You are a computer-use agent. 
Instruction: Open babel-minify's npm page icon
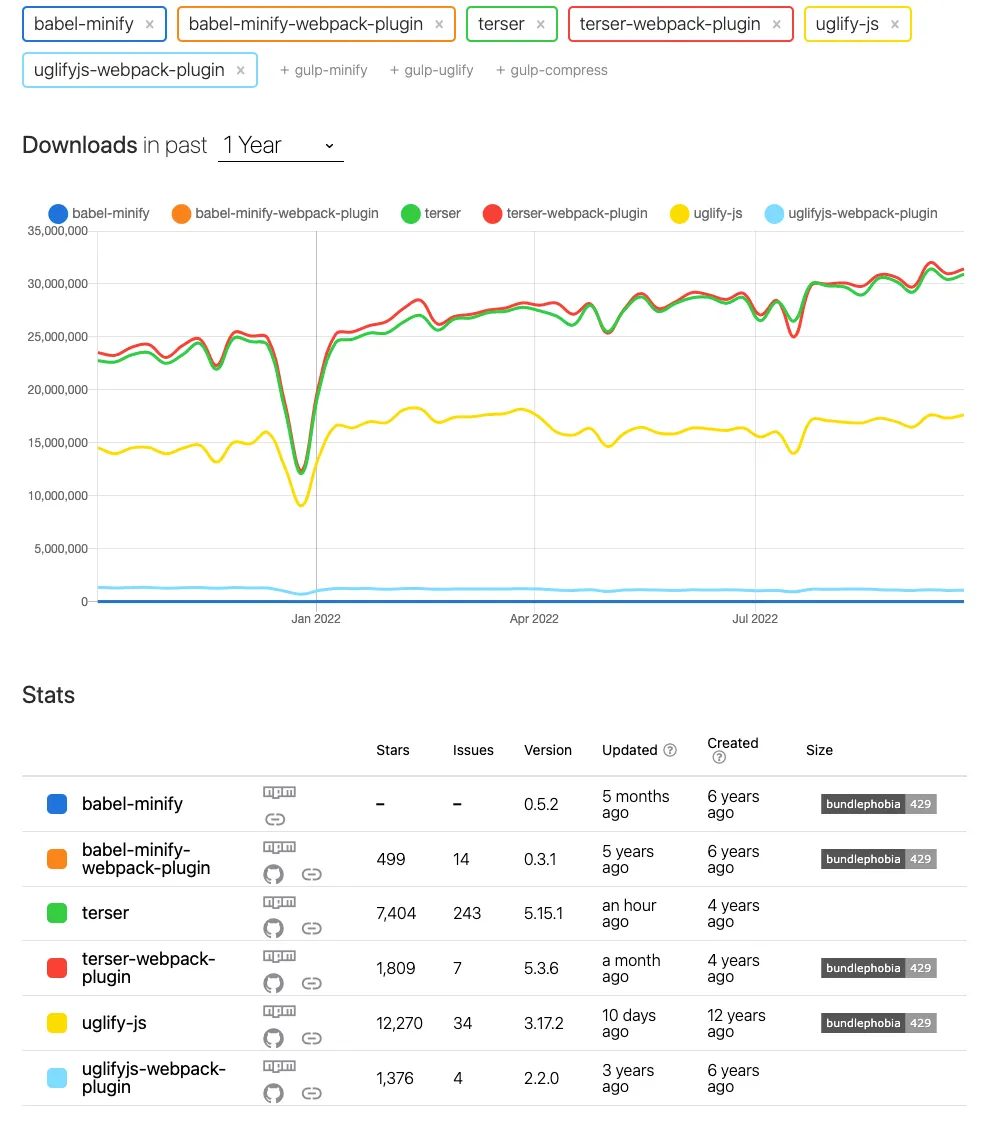click(279, 792)
